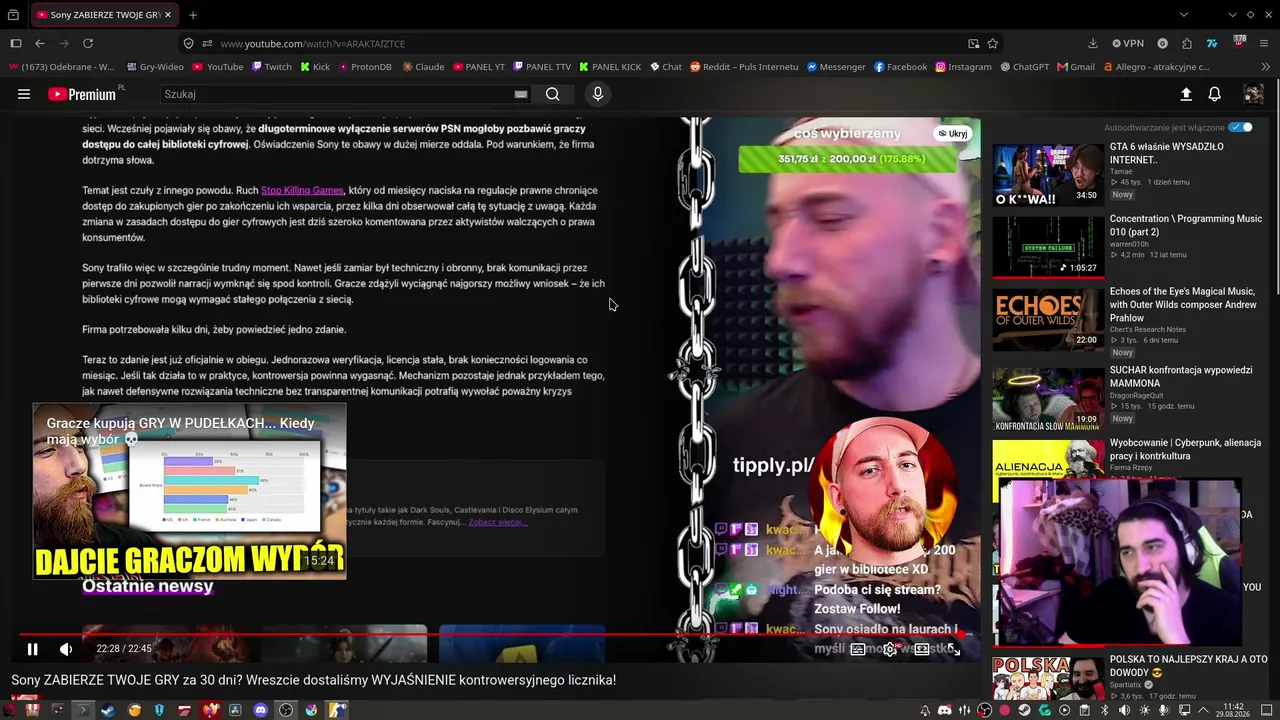This screenshot has width=1280, height=720.
Task: Open Discord from the taskbar
Action: [x=260, y=710]
